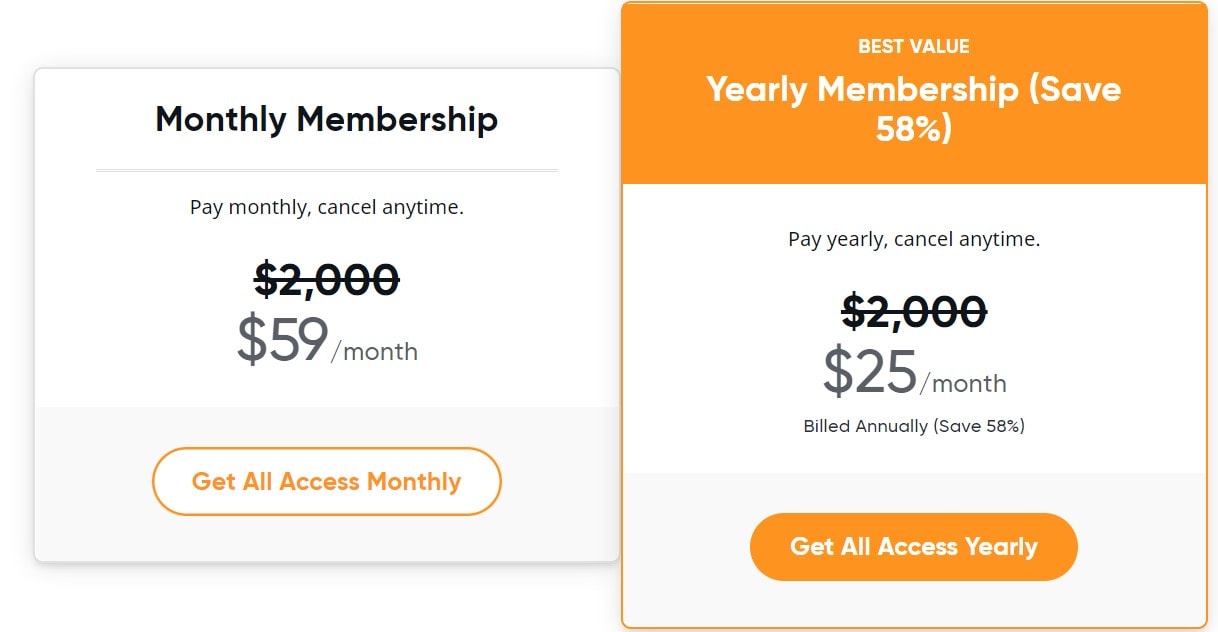Click crossed-out $2,000 in the monthly card
Viewport: 1218px width, 632px height.
[x=326, y=280]
